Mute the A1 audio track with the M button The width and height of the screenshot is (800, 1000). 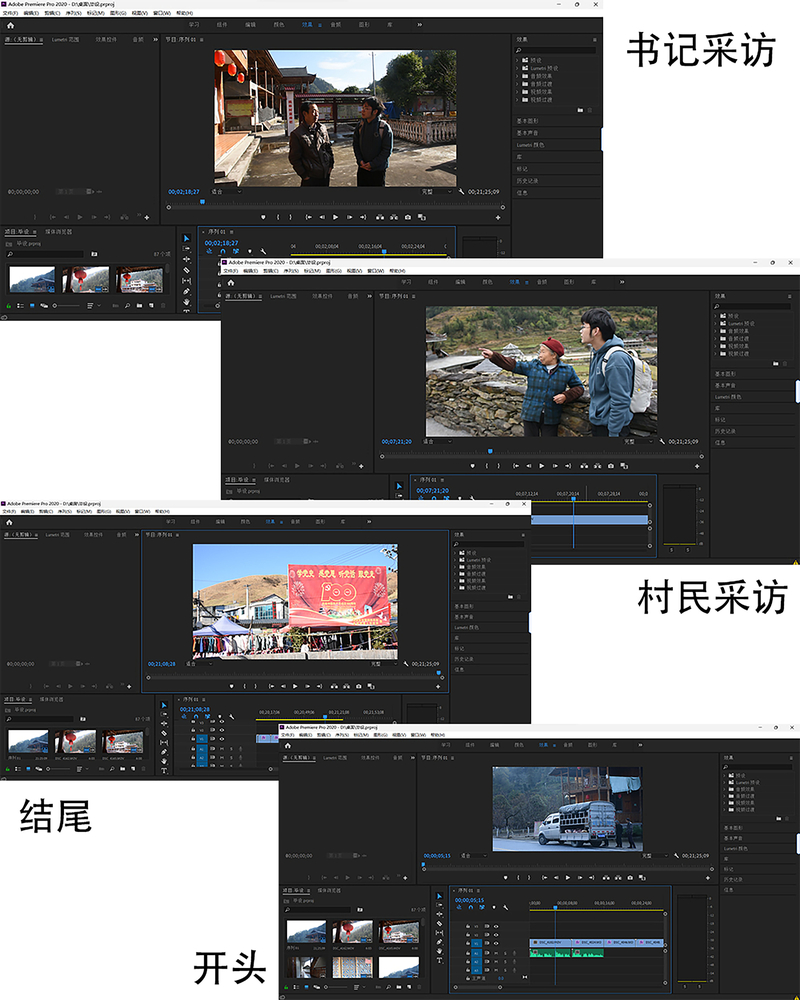(x=496, y=953)
